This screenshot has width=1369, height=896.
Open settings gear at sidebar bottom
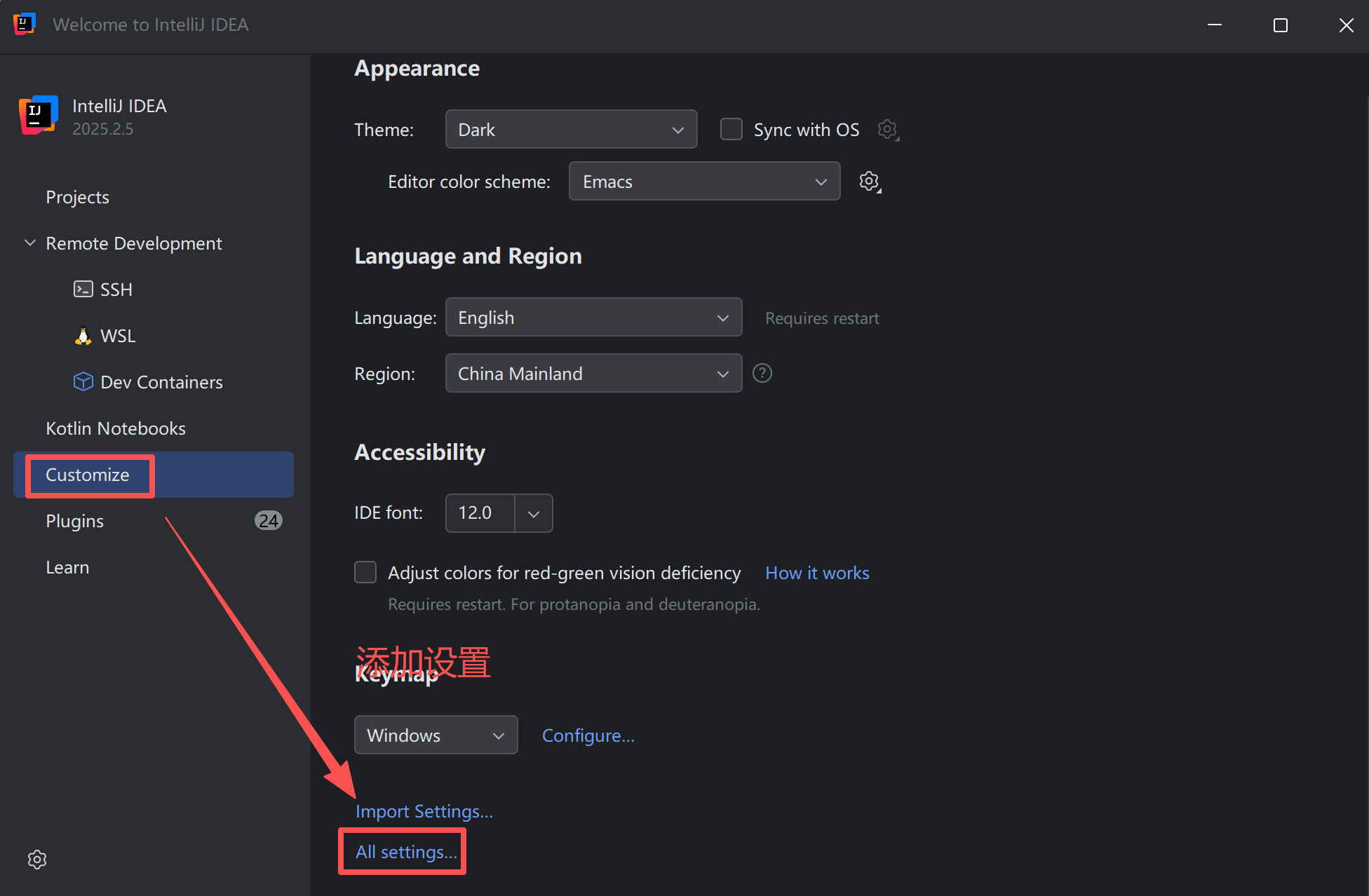click(37, 860)
